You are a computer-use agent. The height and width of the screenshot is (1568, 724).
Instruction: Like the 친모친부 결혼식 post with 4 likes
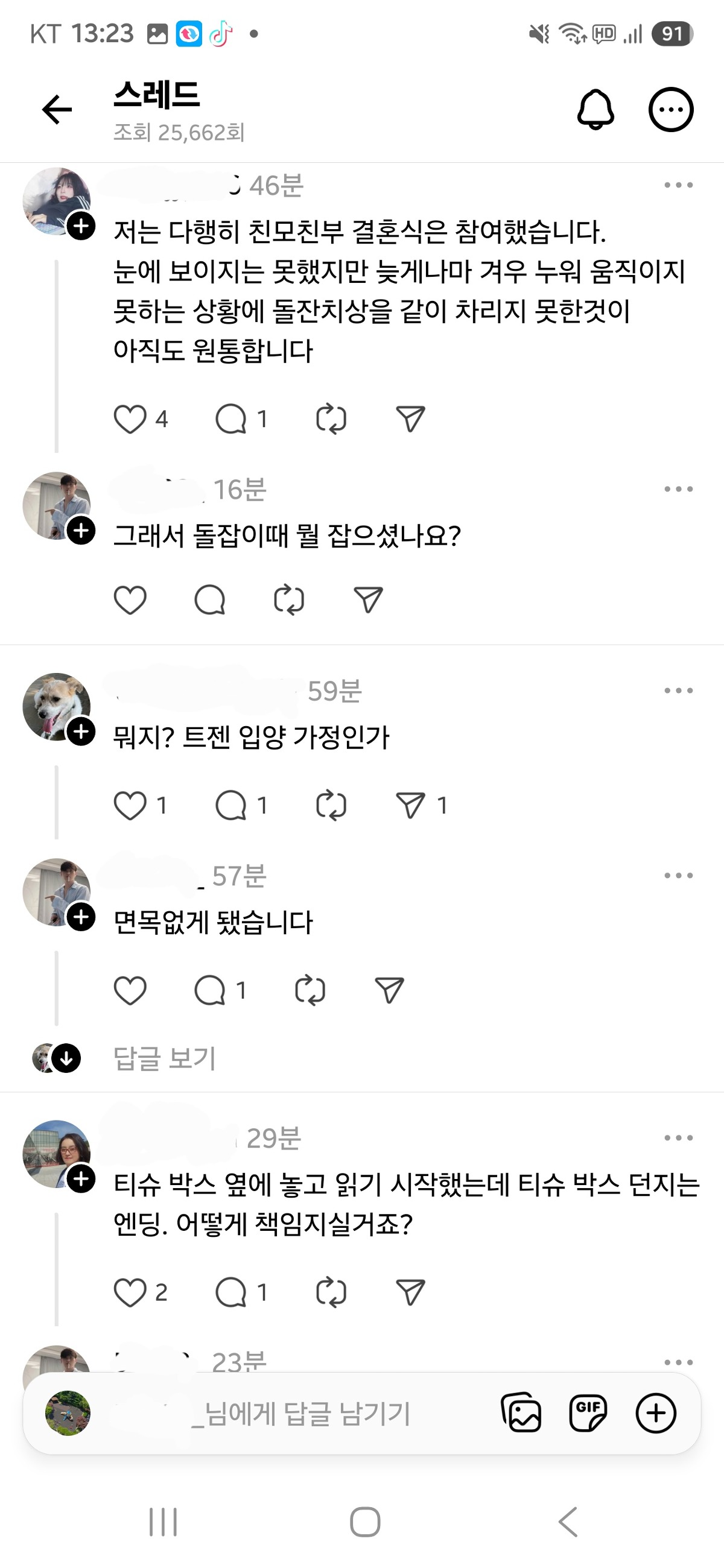130,419
